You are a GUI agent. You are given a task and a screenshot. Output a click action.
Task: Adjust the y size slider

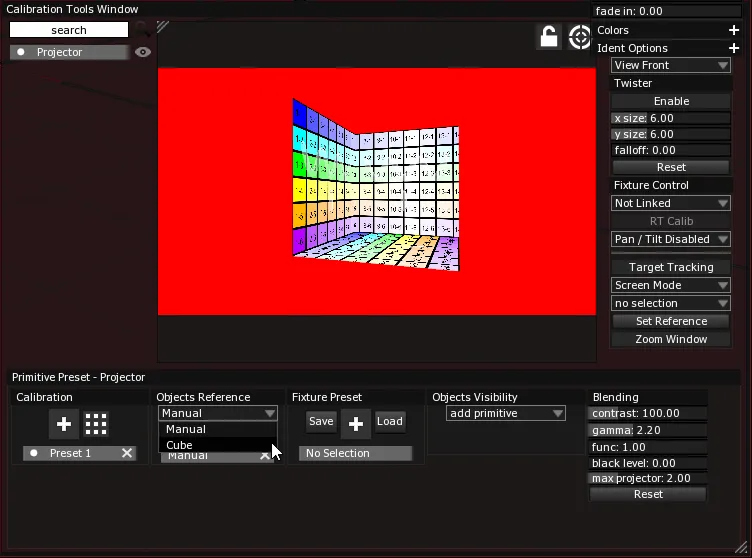click(671, 134)
